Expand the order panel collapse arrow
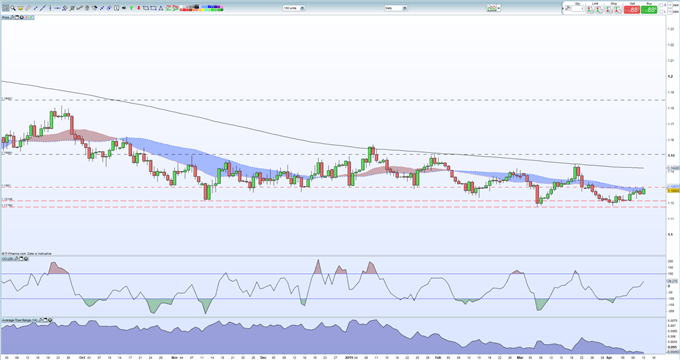The height and width of the screenshot is (360, 680). tap(562, 8)
